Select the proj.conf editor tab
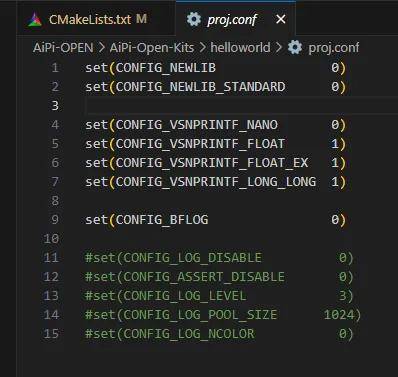The height and width of the screenshot is (377, 398). click(235, 18)
